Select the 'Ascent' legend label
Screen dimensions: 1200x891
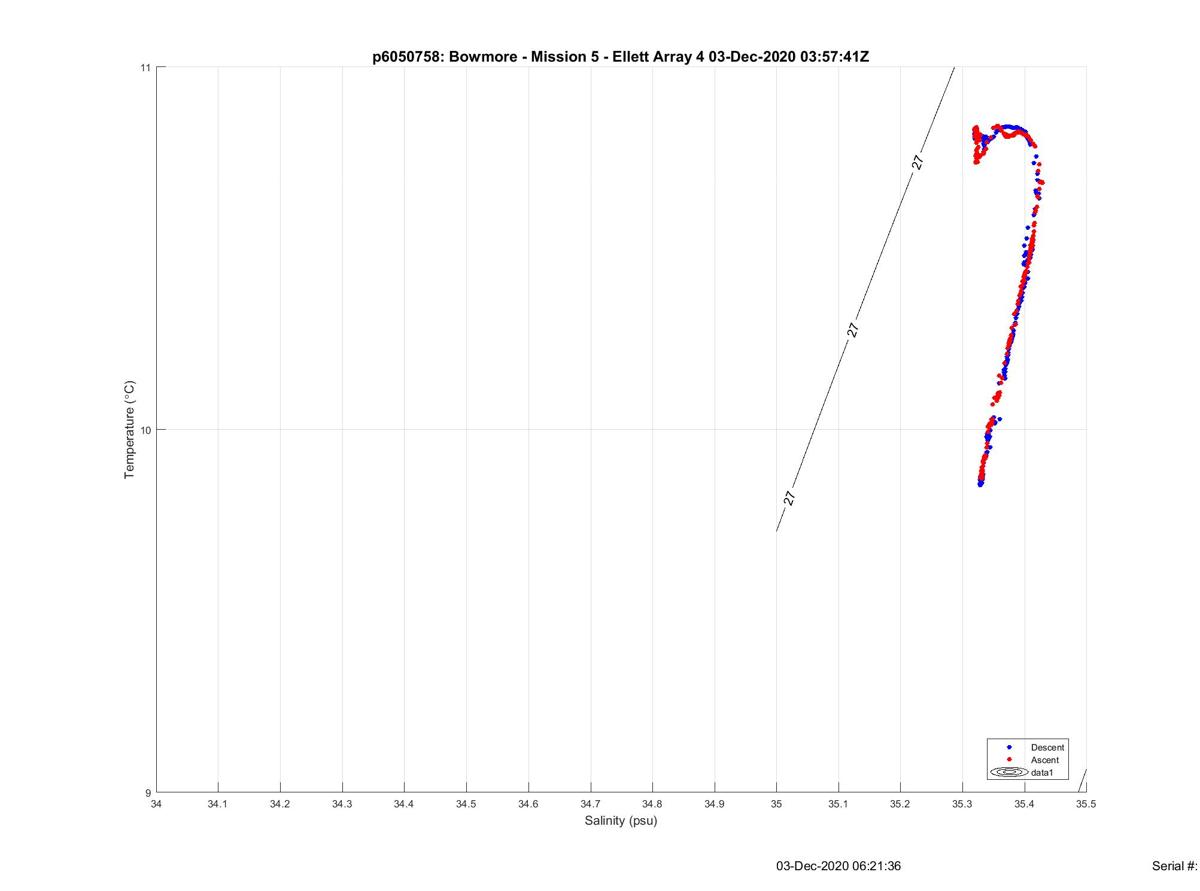click(1045, 760)
